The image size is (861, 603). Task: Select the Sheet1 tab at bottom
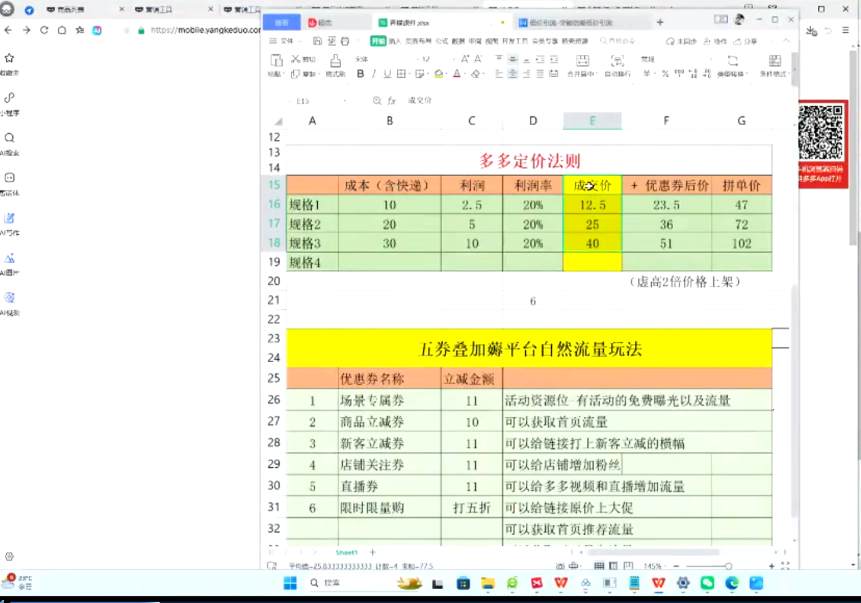coord(347,551)
